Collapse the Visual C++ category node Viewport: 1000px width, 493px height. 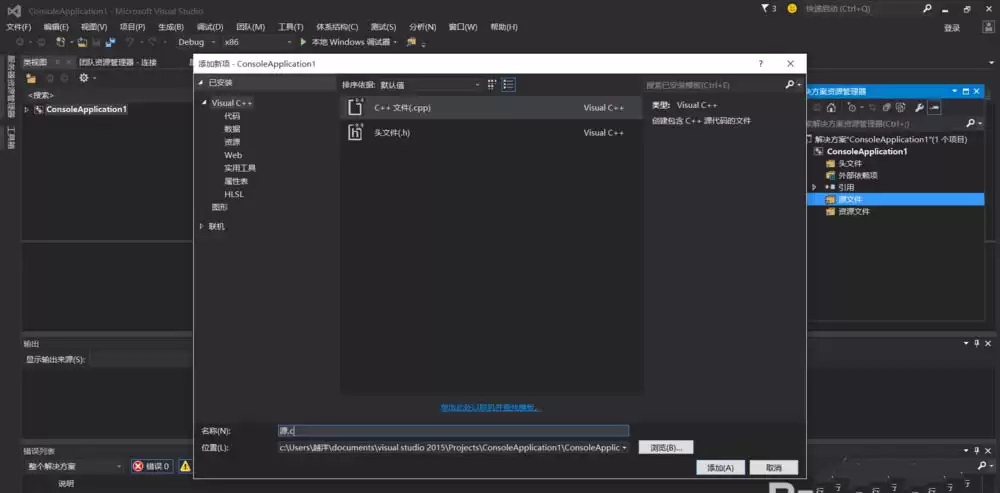[203, 103]
